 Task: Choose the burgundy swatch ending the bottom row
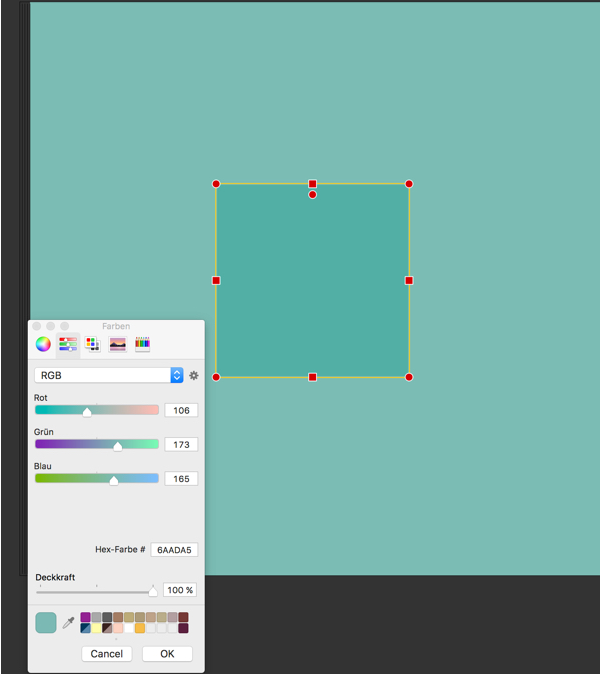[x=183, y=628]
